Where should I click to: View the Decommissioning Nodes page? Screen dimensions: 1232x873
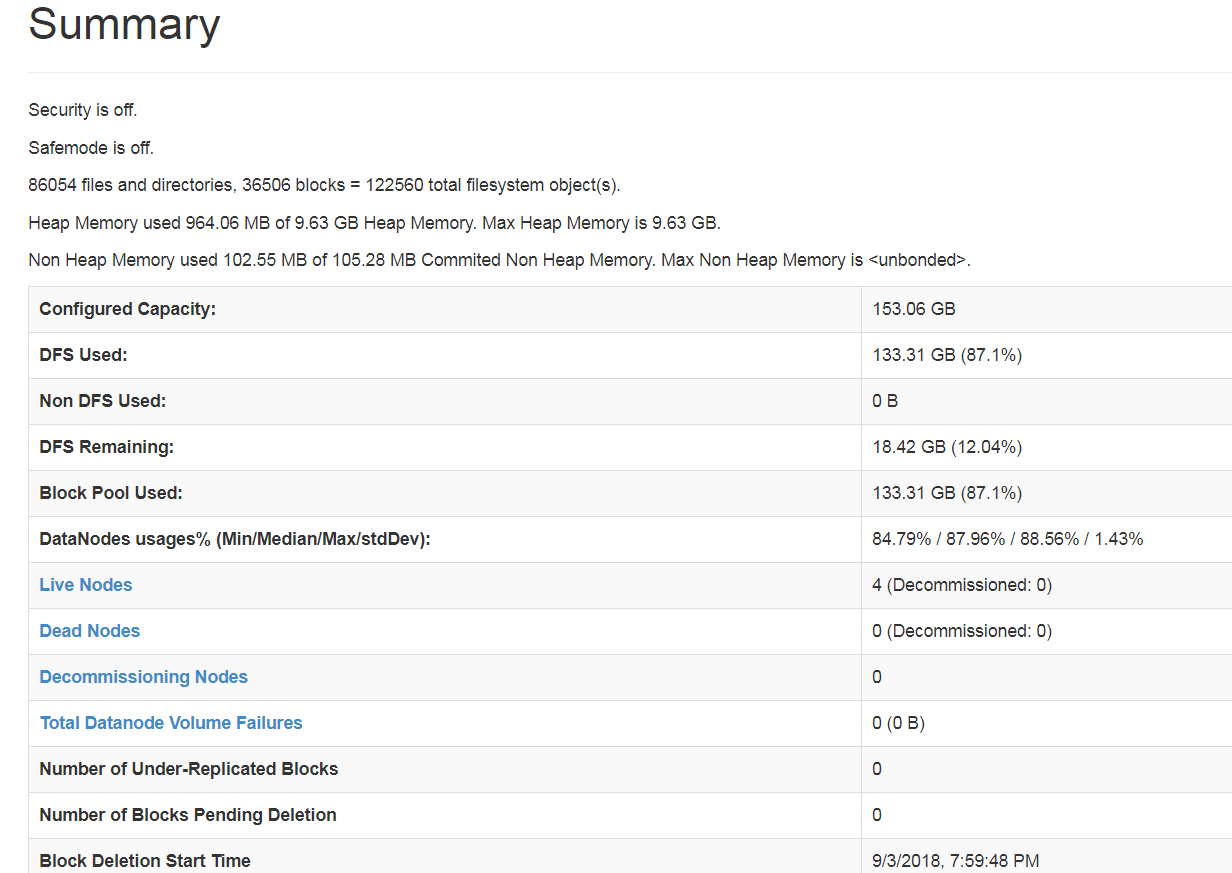click(x=143, y=677)
